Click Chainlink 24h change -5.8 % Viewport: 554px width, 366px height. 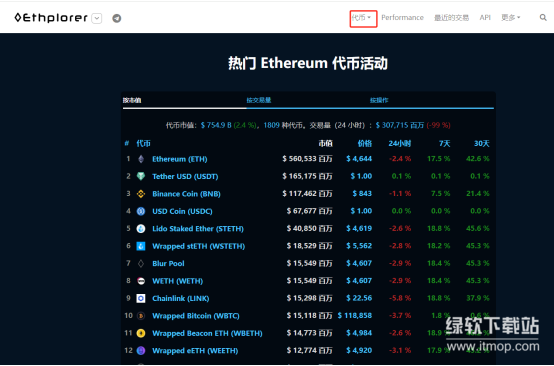[x=400, y=298]
